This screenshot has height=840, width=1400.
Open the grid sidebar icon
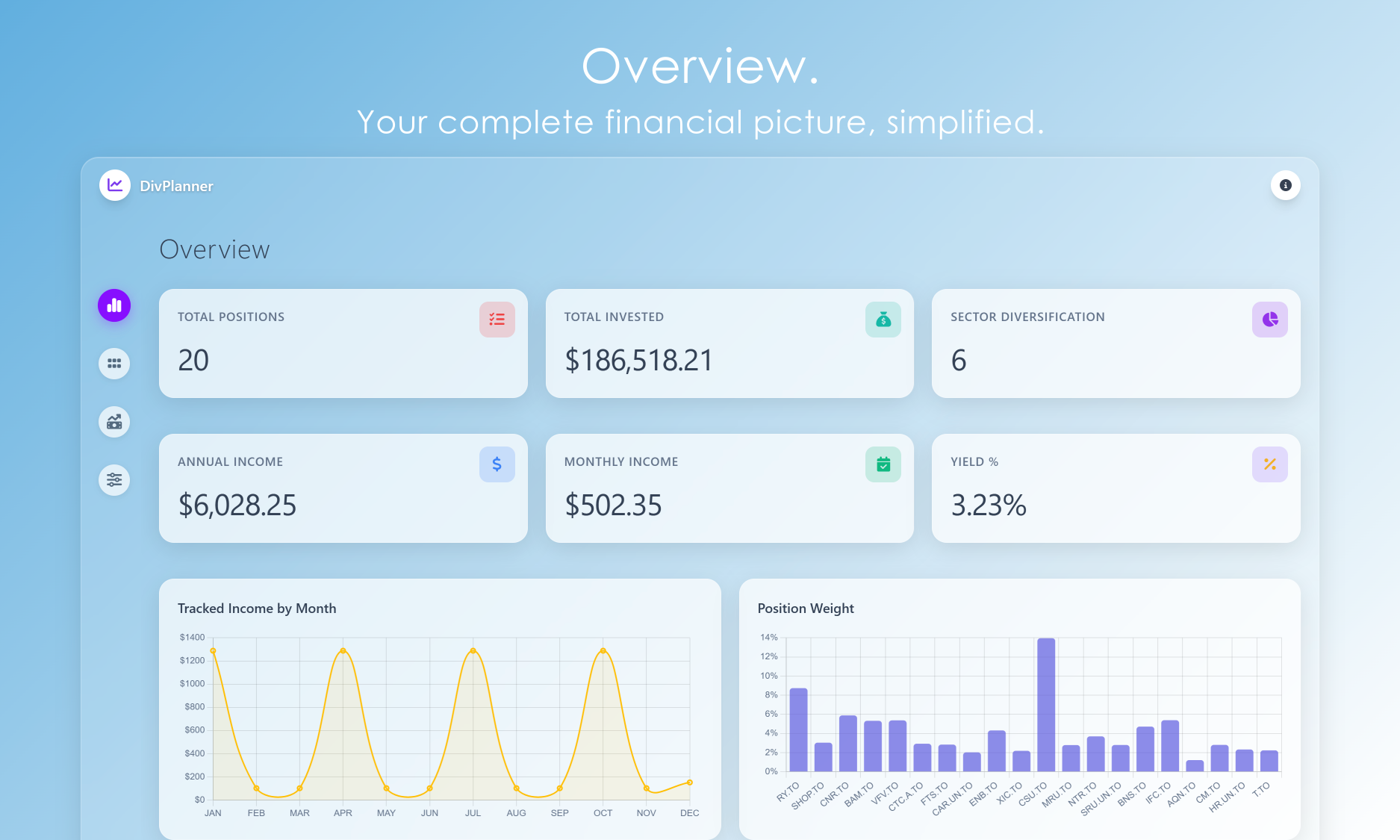coord(114,364)
